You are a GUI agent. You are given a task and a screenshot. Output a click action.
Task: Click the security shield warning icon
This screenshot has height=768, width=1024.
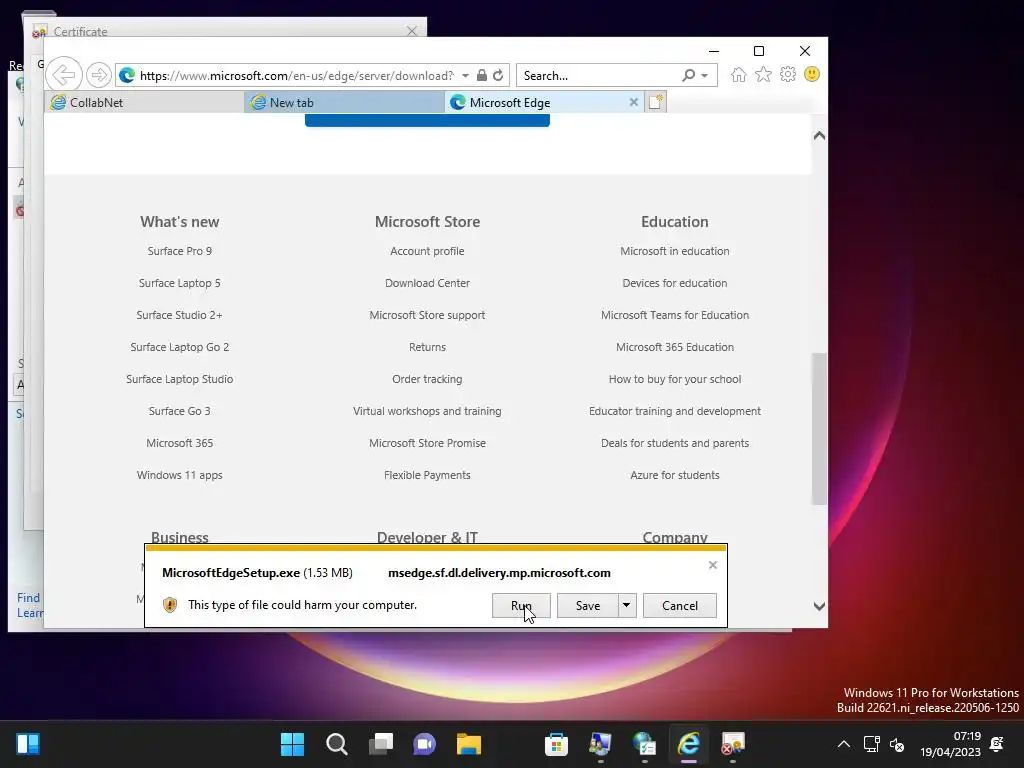[x=170, y=605]
